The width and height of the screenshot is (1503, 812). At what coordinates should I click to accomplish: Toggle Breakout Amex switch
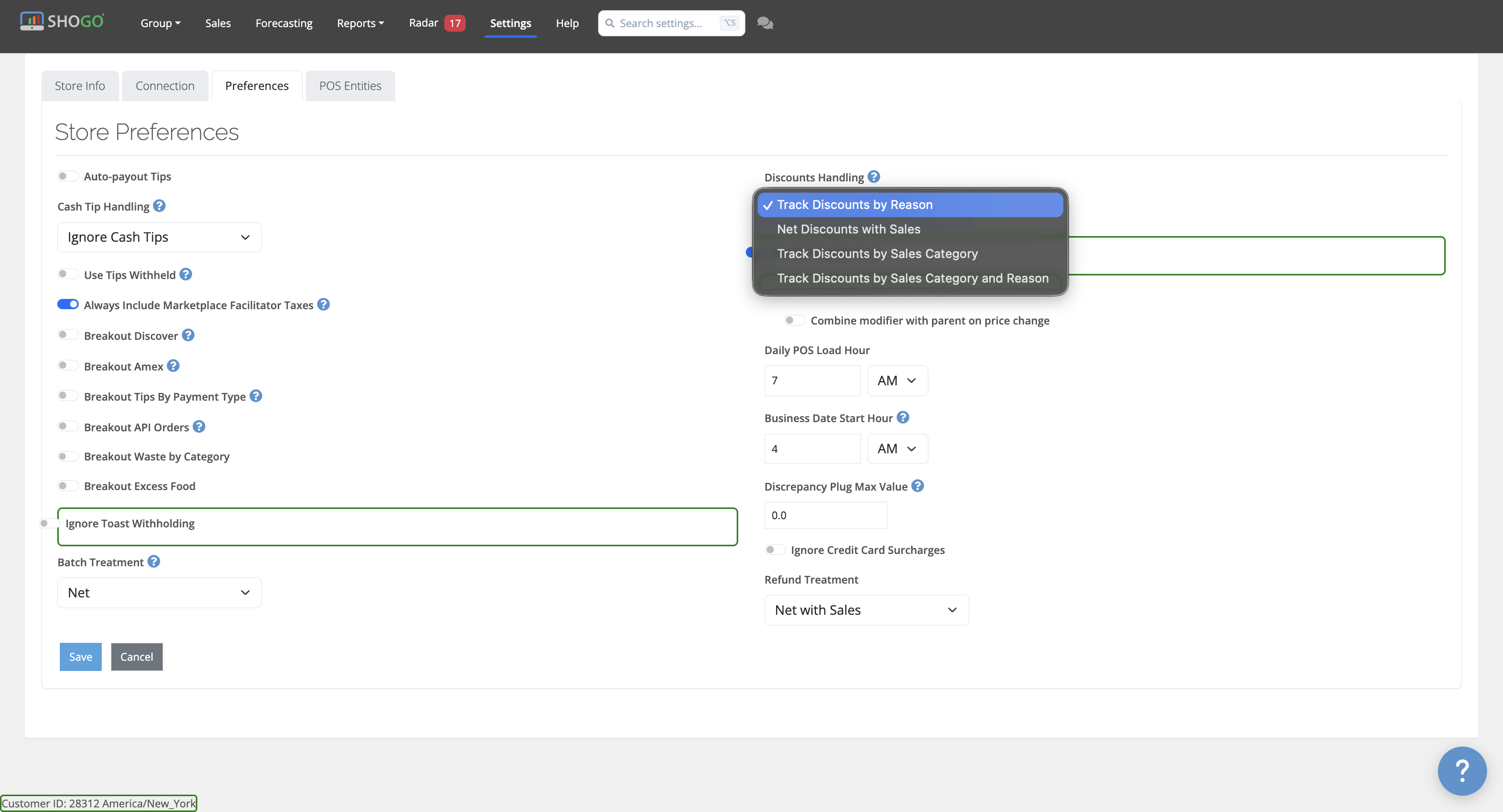click(67, 366)
